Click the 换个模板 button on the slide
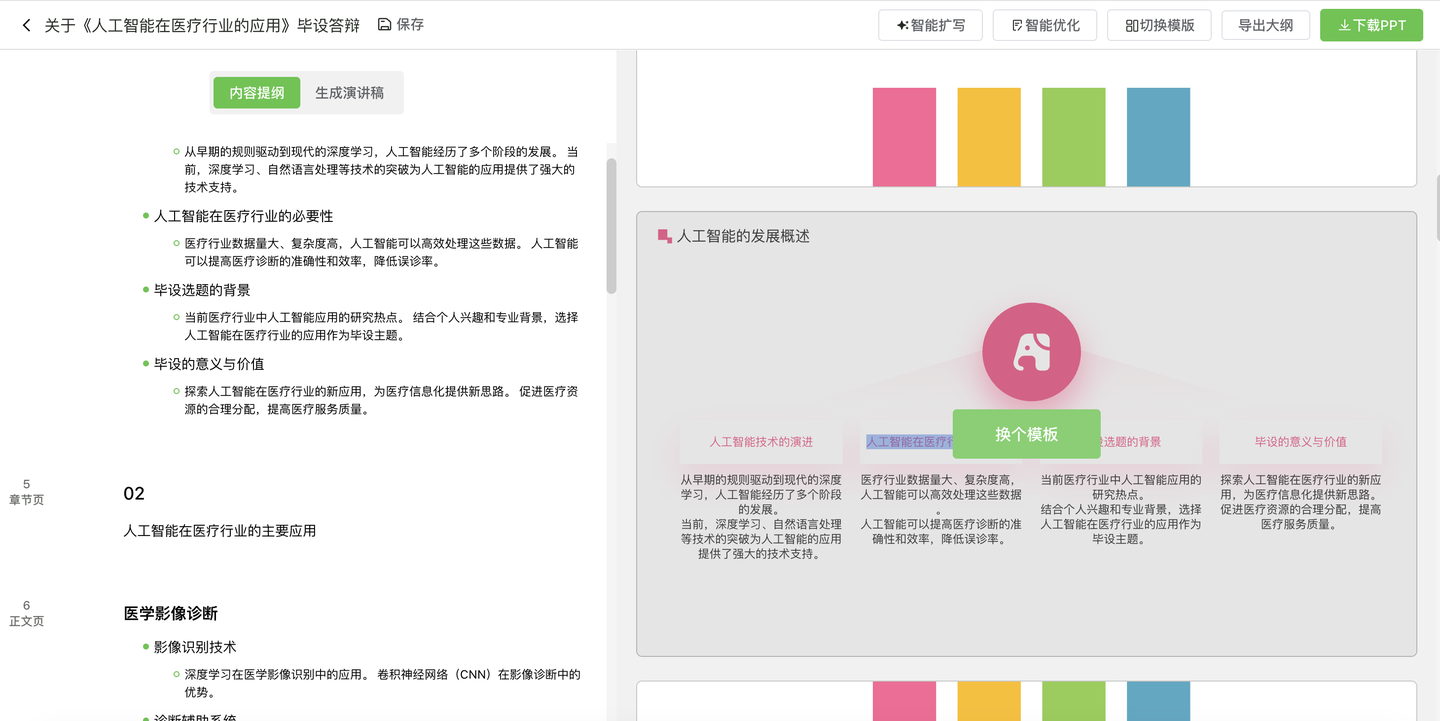This screenshot has width=1440, height=721. (x=1027, y=434)
